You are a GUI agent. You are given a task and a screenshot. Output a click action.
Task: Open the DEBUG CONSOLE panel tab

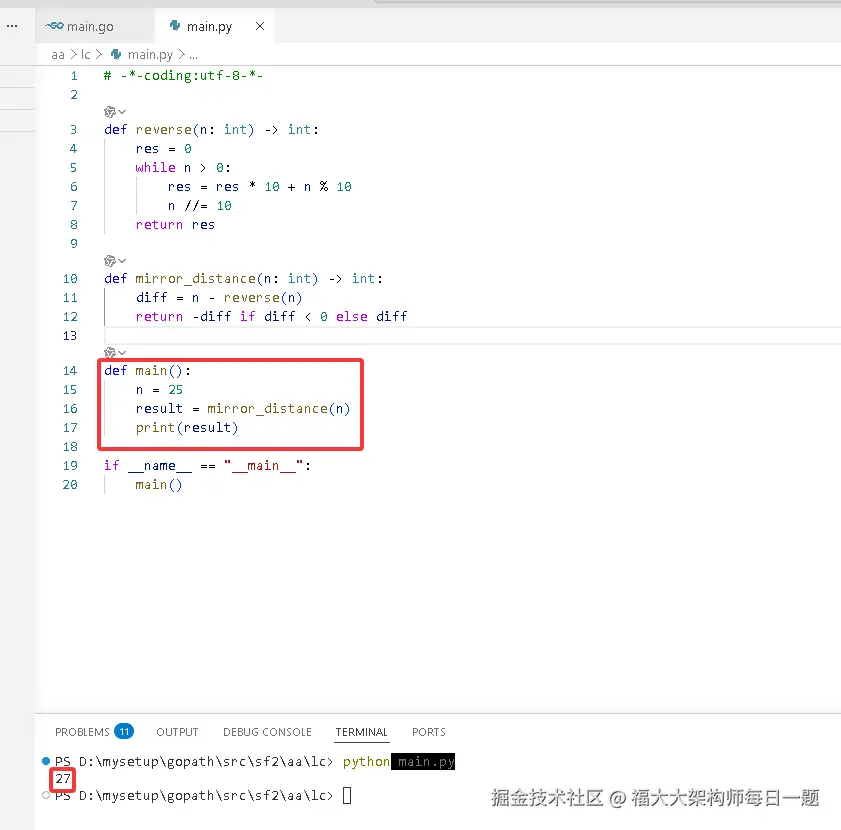coord(267,732)
